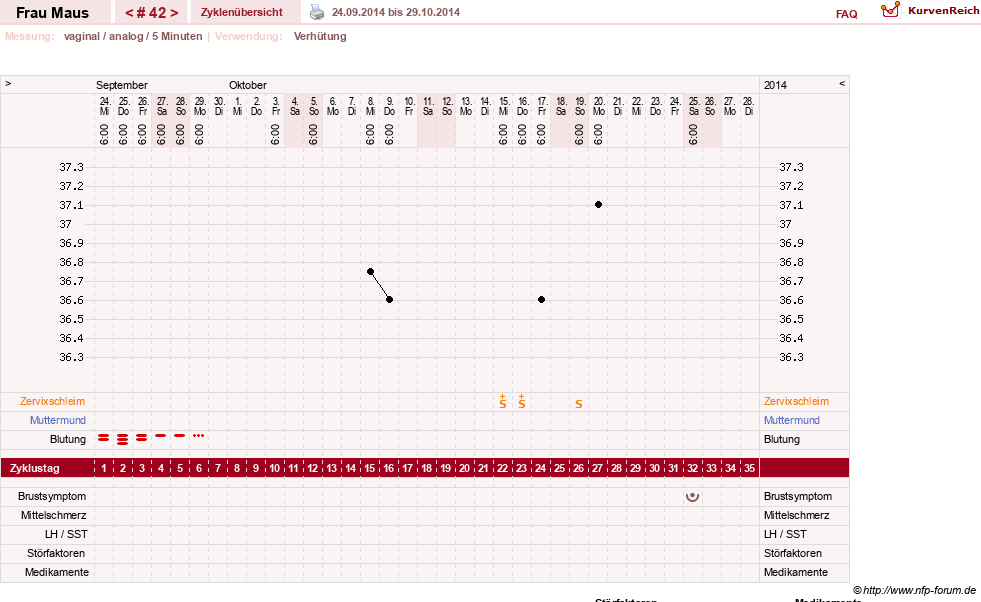Go to previous cycle with left angle bracket
981x602 pixels.
pyautogui.click(x=129, y=13)
